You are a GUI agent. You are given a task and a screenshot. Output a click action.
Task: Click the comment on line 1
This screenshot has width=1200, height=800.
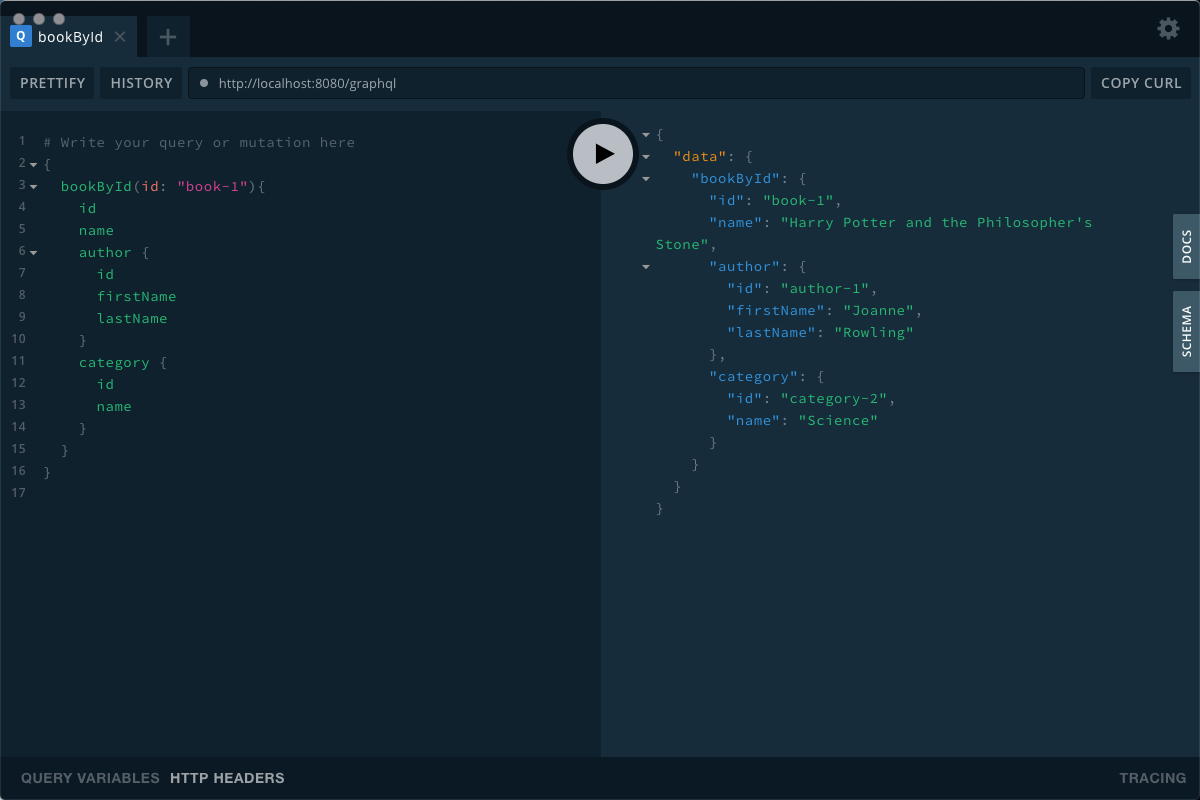(199, 142)
